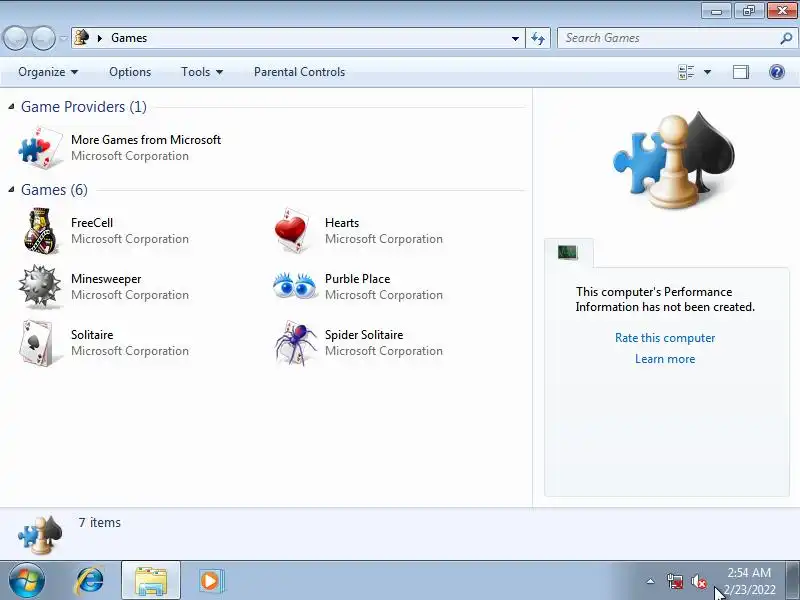800x600 pixels.
Task: Toggle the preview pane button
Action: click(x=741, y=72)
